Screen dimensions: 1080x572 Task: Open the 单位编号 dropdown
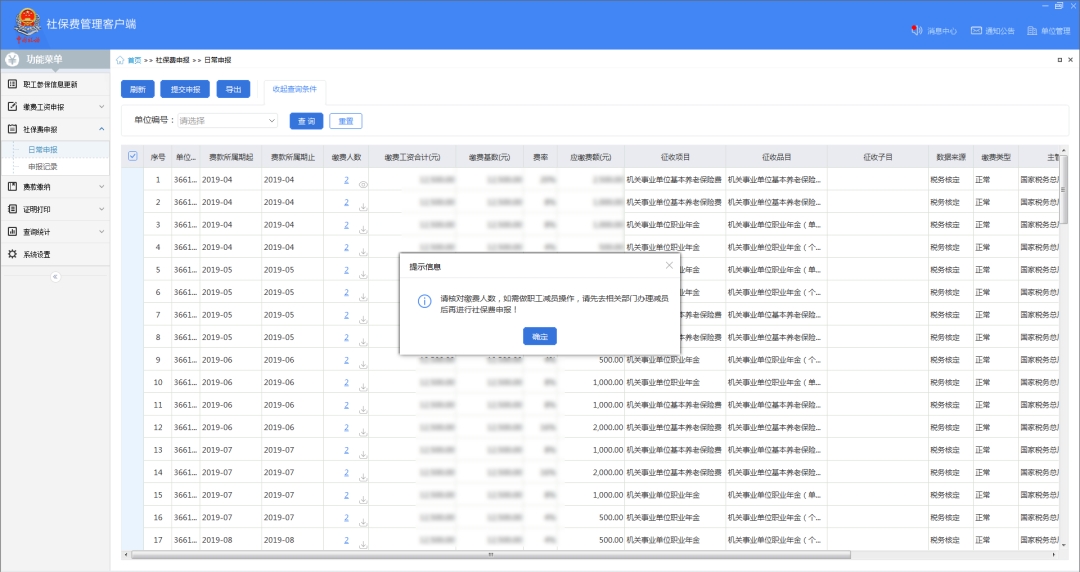tap(227, 121)
